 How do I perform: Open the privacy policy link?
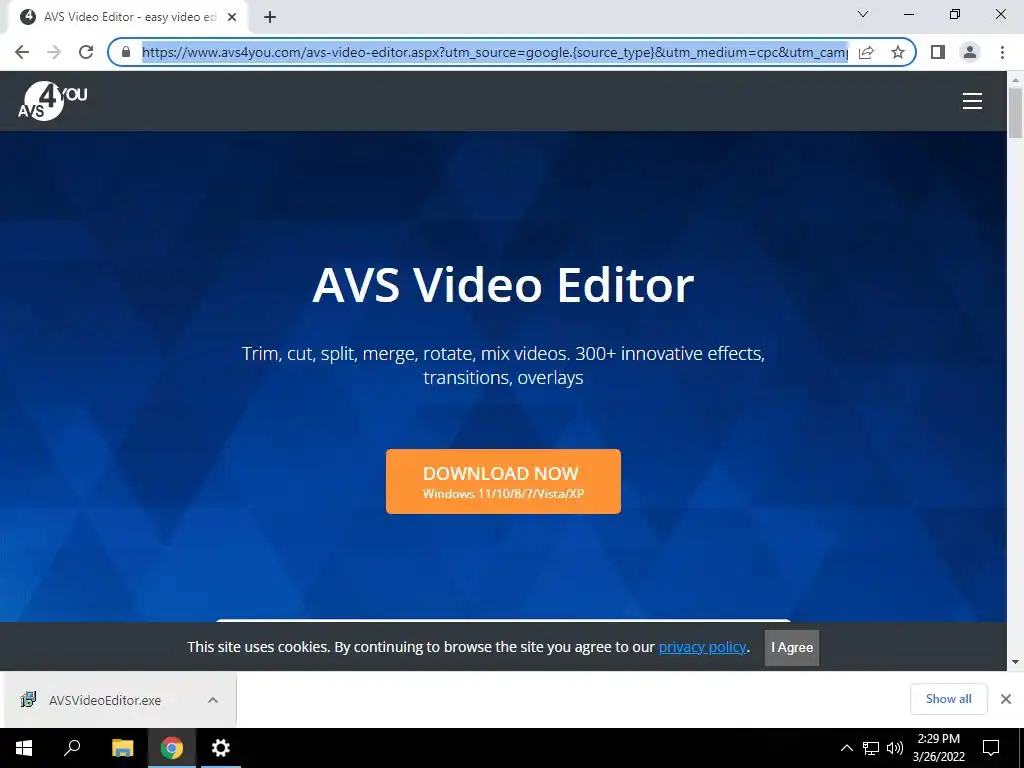pyautogui.click(x=702, y=647)
